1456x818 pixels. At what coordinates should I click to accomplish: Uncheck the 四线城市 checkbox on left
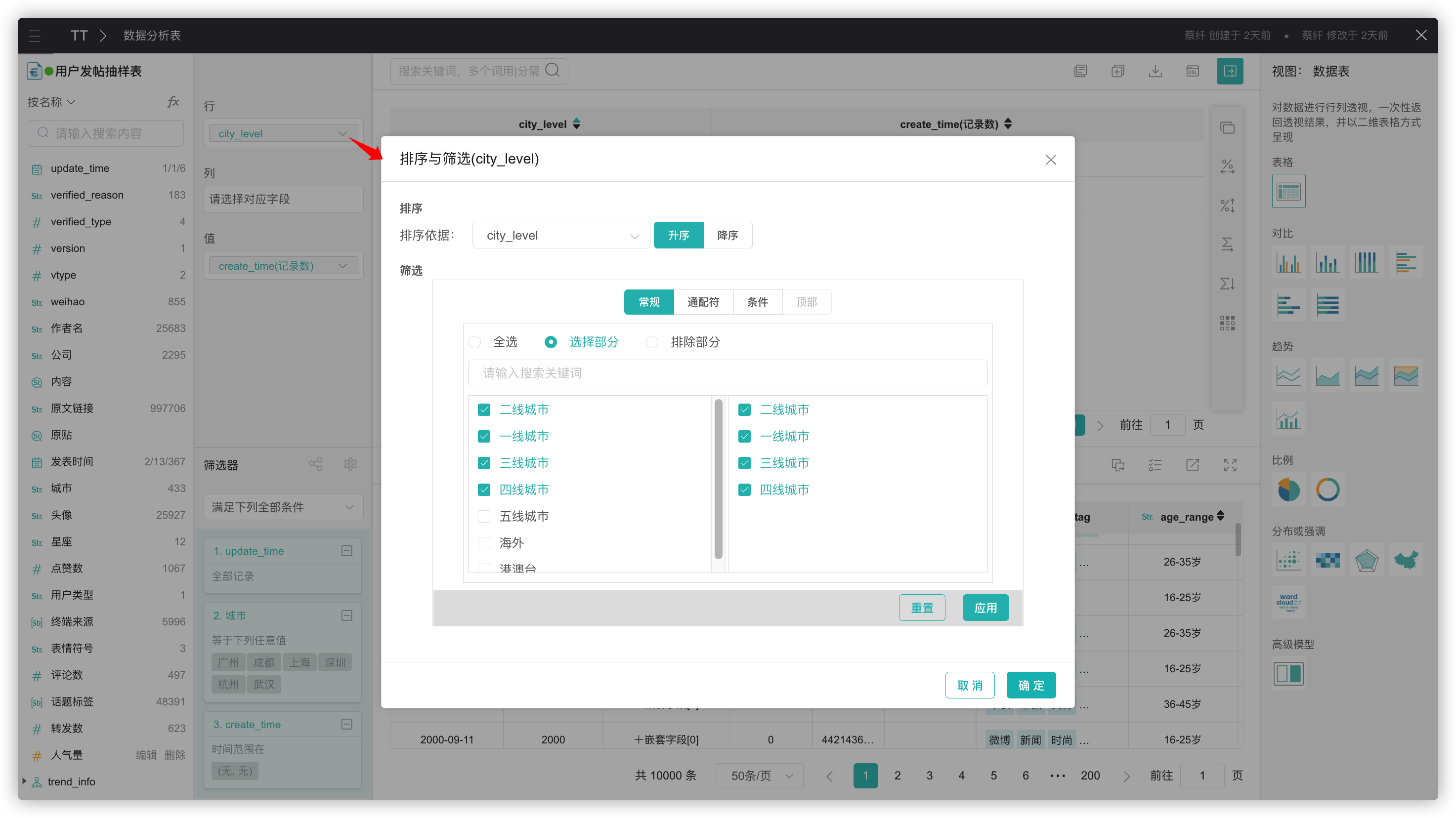coord(484,489)
